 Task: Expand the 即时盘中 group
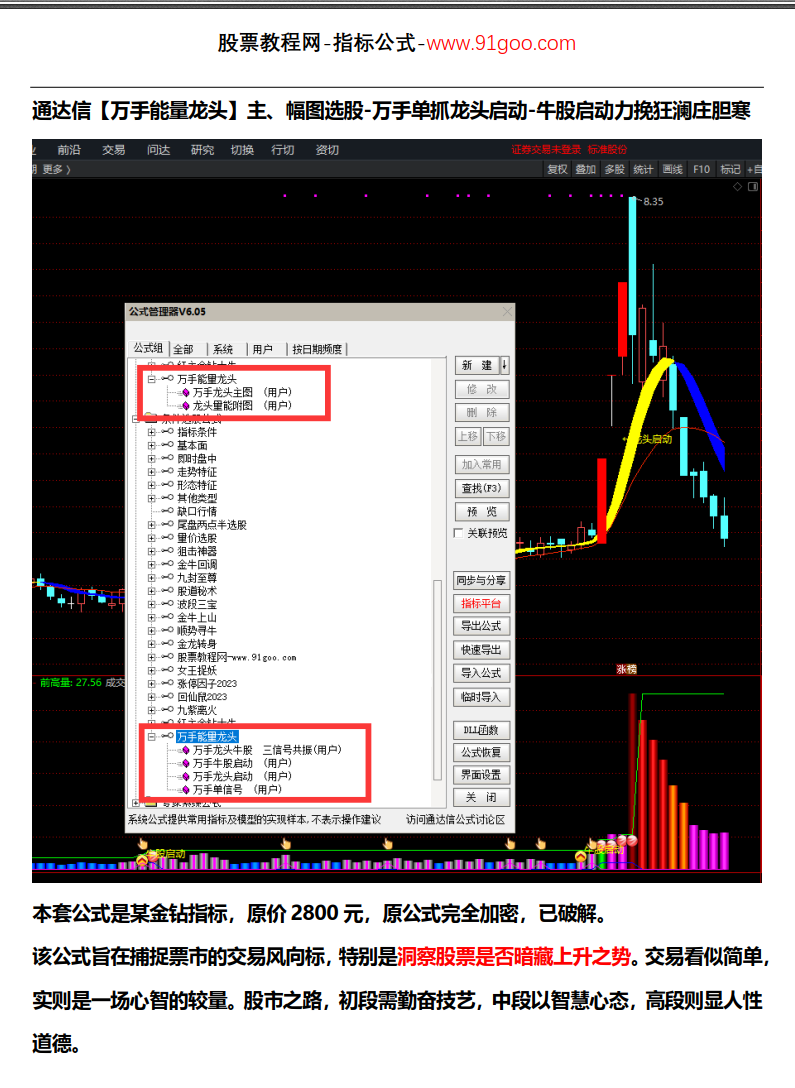tap(151, 459)
